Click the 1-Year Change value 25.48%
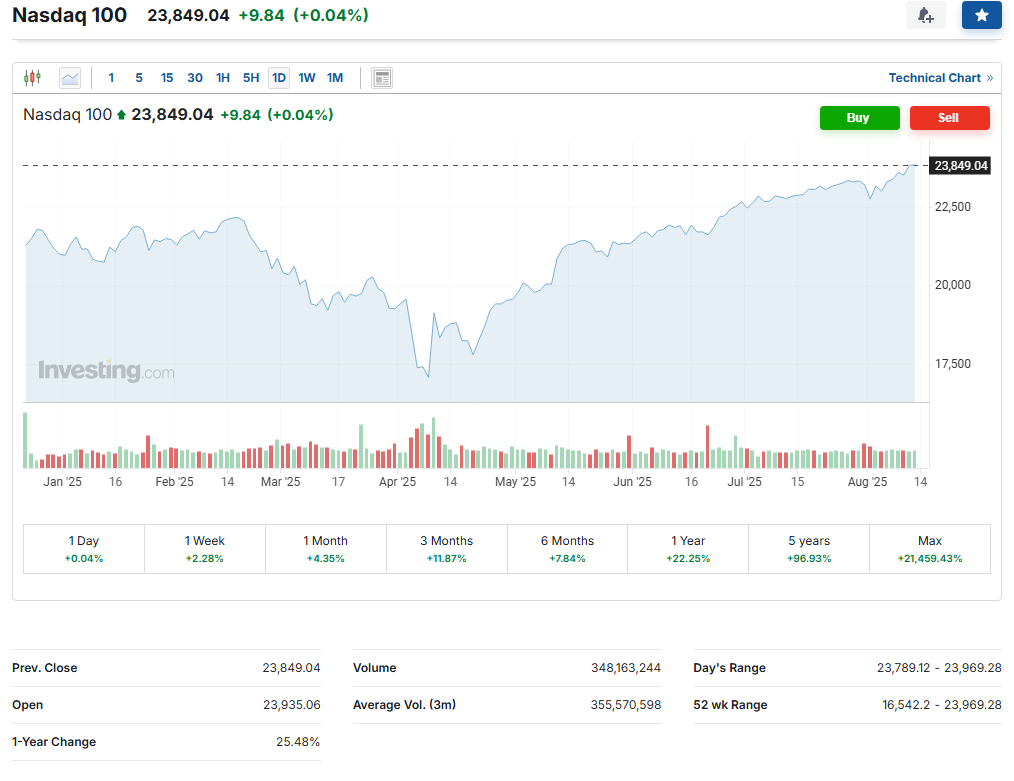Screen dimensions: 1014x781 coord(297,742)
